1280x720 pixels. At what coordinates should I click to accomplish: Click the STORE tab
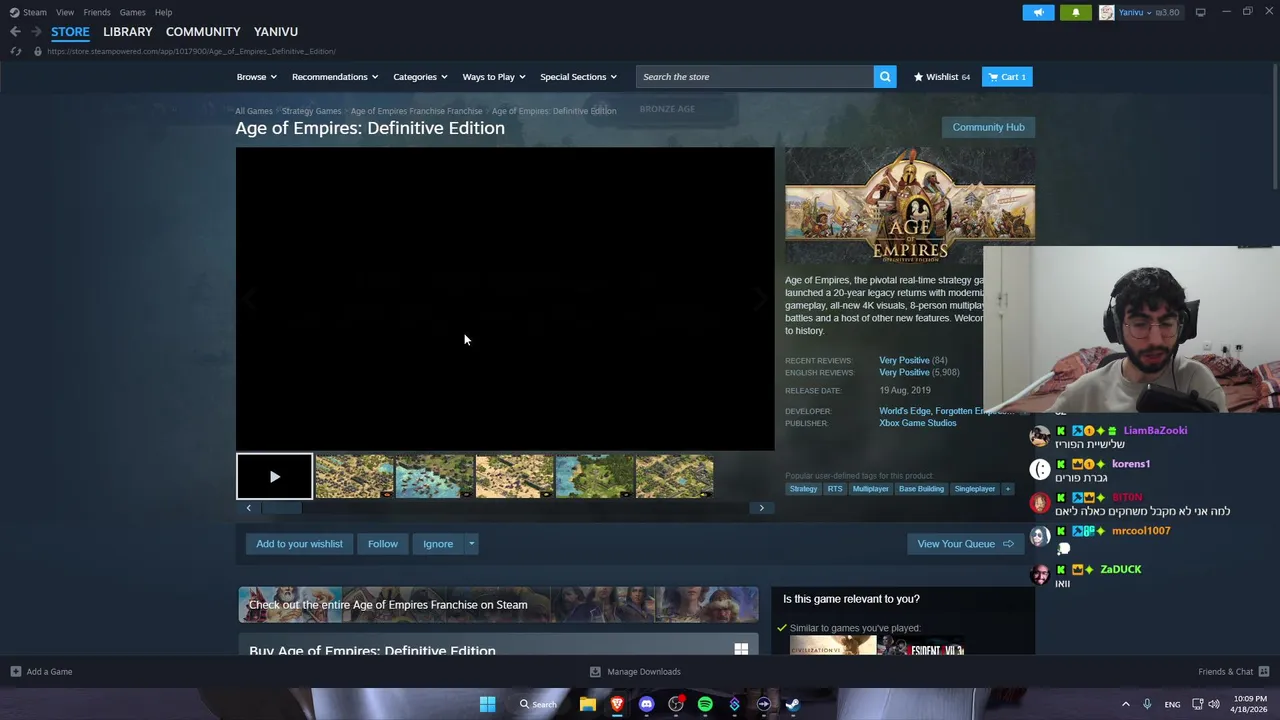click(x=70, y=32)
